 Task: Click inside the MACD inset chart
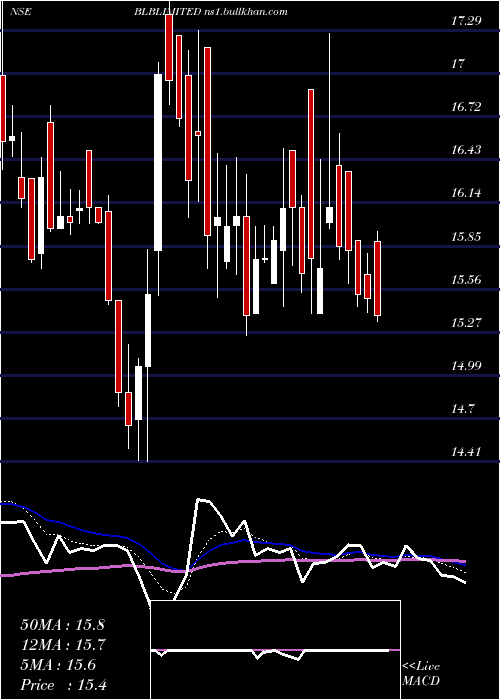(275, 650)
